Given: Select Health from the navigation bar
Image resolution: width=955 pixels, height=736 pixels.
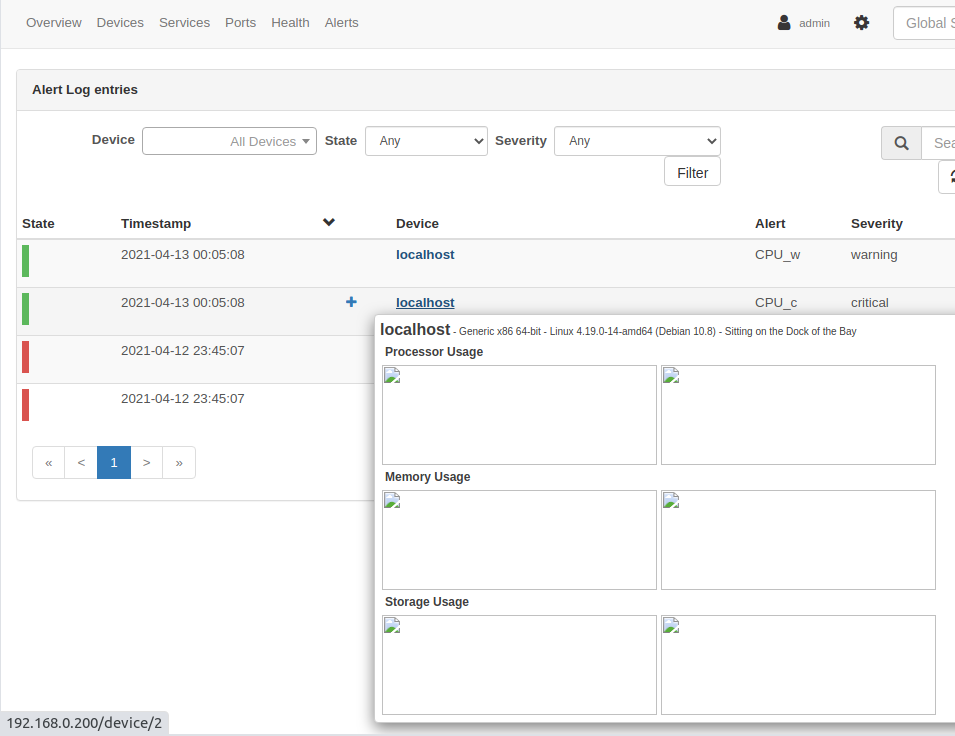Looking at the screenshot, I should pyautogui.click(x=290, y=22).
